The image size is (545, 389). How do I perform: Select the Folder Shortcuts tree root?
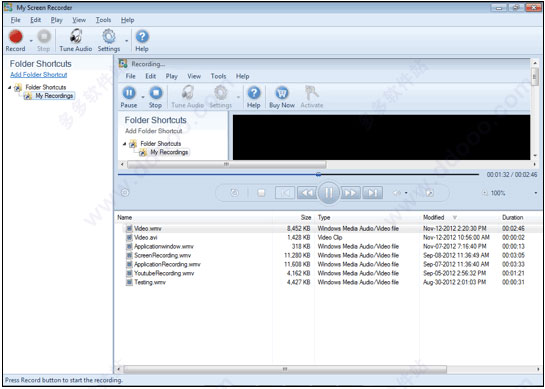pos(46,87)
